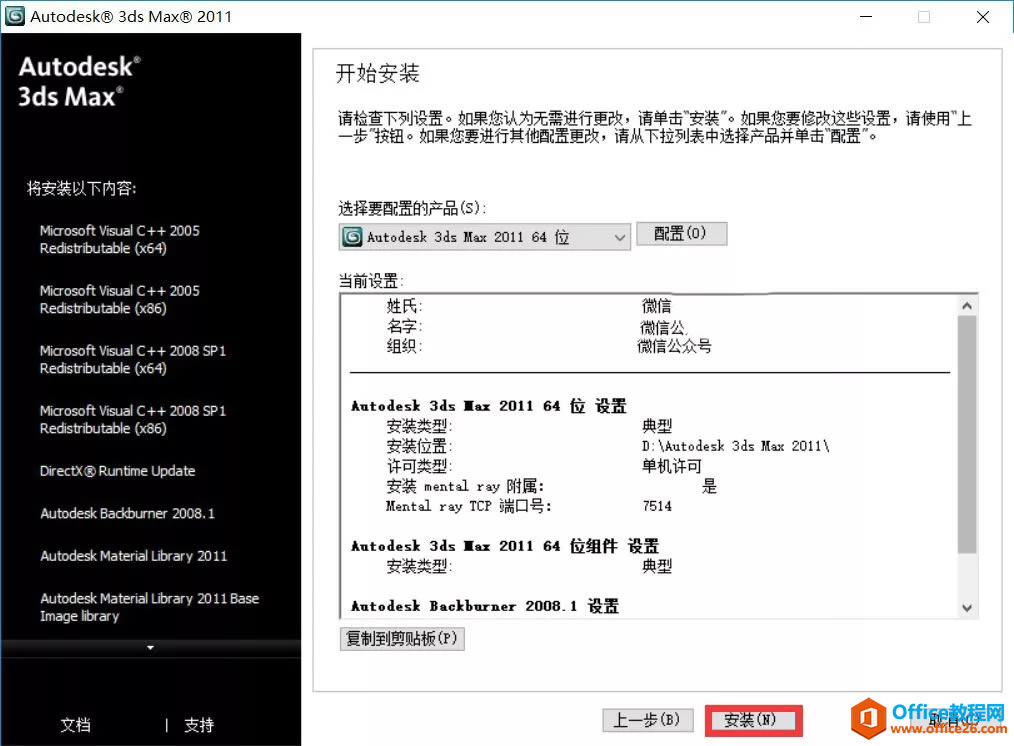
Task: Open the product selection dropdown (选择要配置的产品)
Action: [484, 237]
